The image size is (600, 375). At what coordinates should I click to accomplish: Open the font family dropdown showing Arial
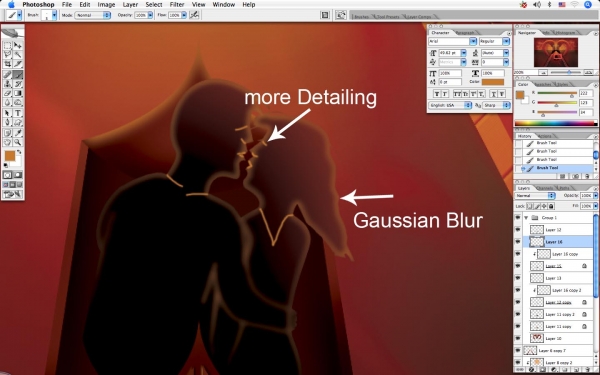[x=452, y=41]
